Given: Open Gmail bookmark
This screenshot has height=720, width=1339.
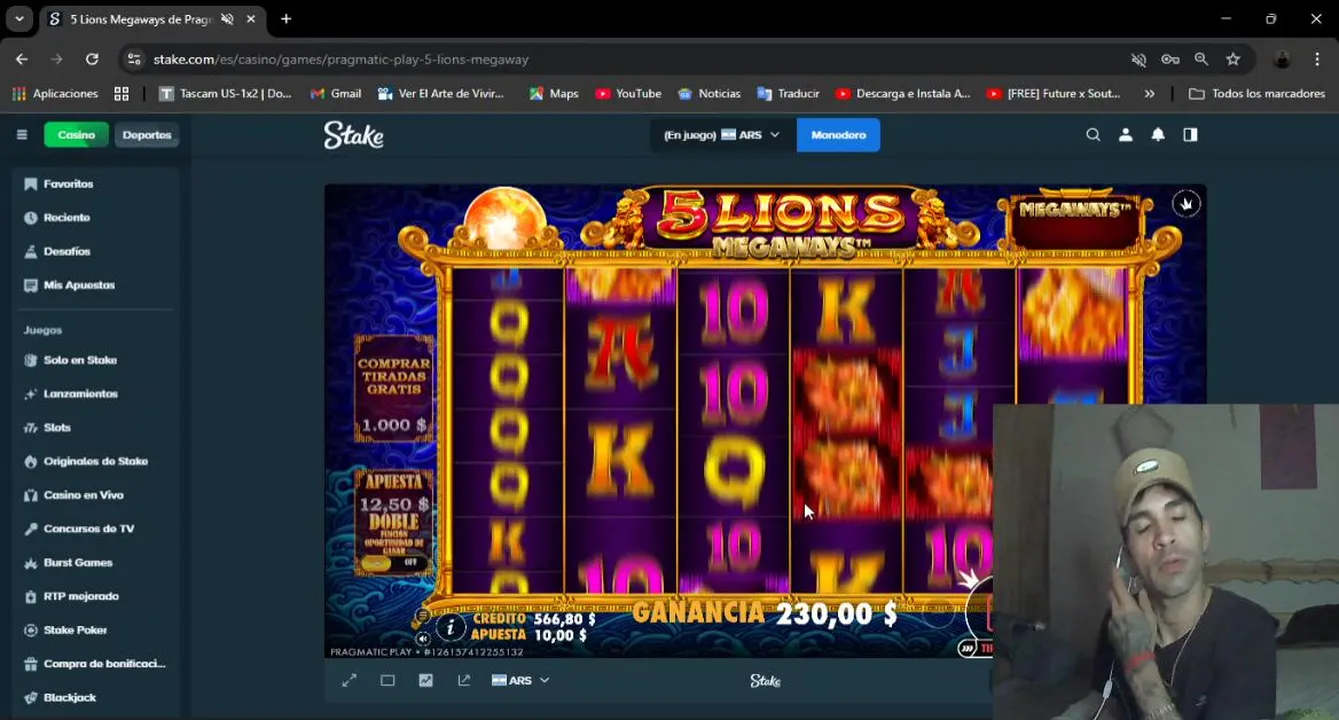Looking at the screenshot, I should (x=336, y=93).
